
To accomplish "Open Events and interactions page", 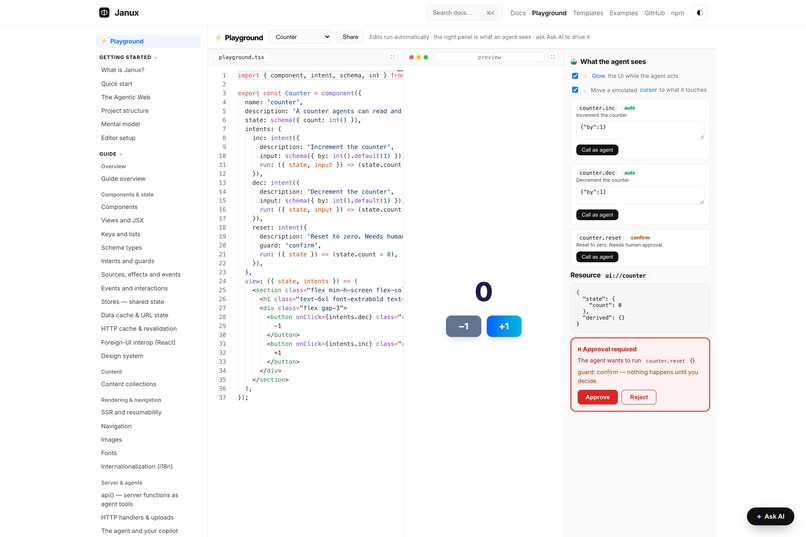I will 134,288.
